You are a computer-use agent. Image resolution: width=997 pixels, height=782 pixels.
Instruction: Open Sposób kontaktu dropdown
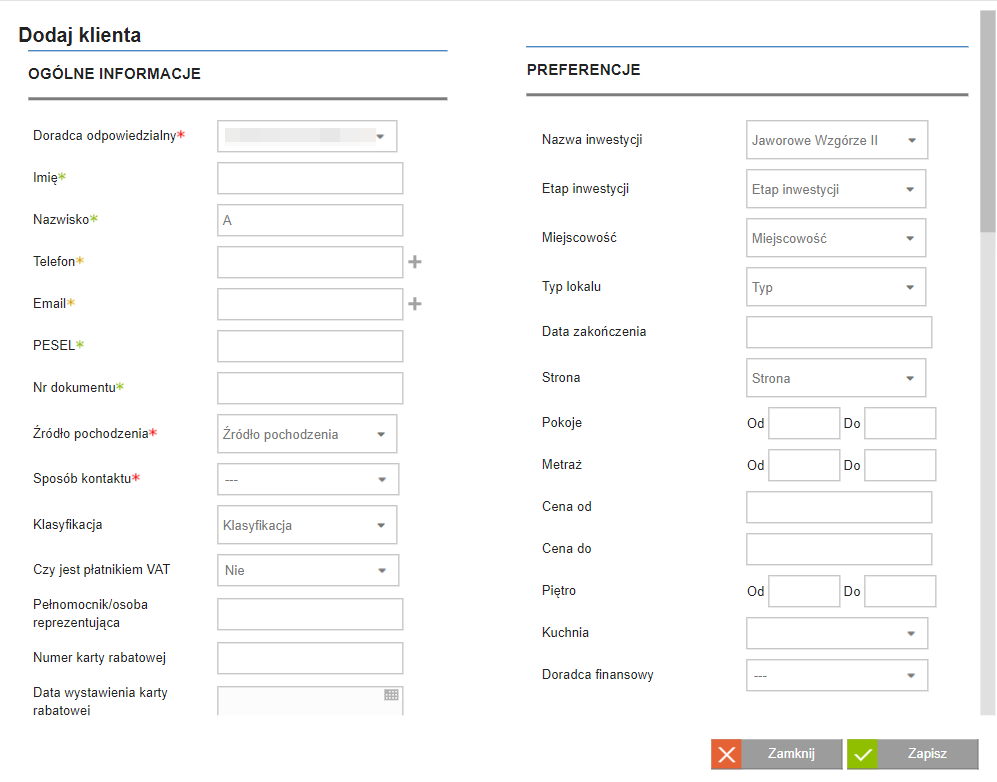pos(308,479)
